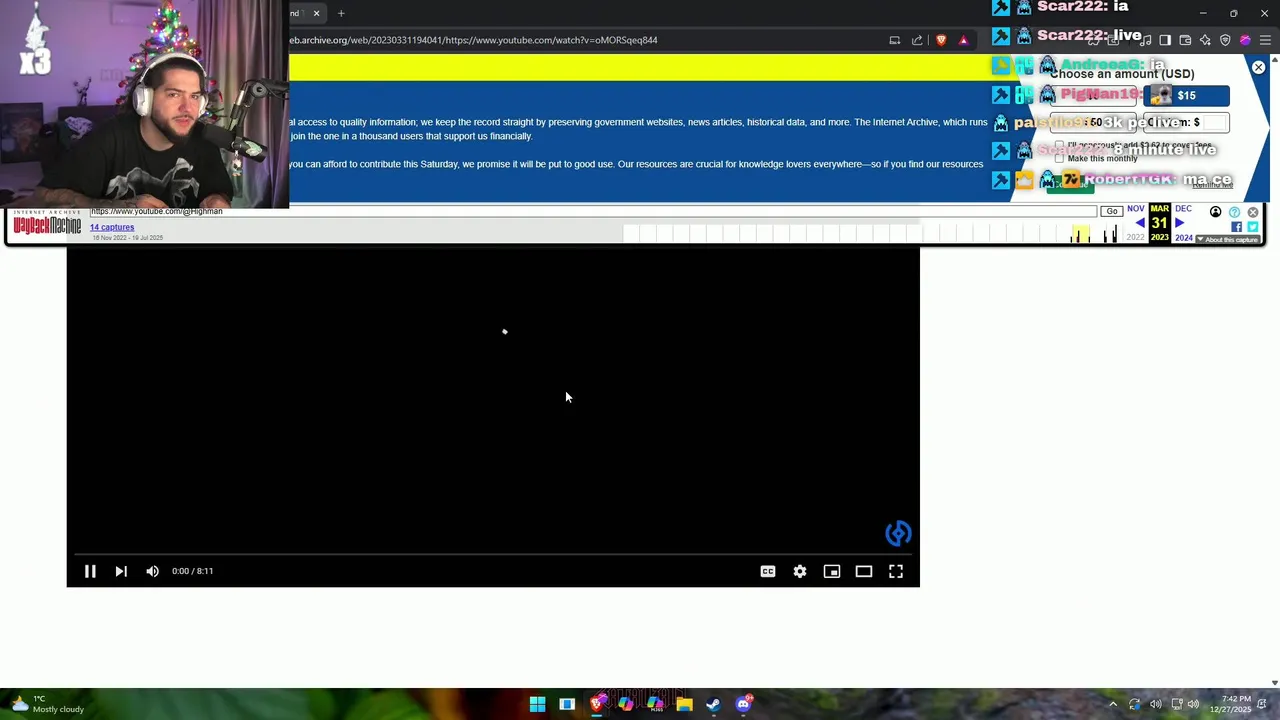The height and width of the screenshot is (720, 1280).
Task: Toggle the browser sidebar panel
Action: [1165, 40]
